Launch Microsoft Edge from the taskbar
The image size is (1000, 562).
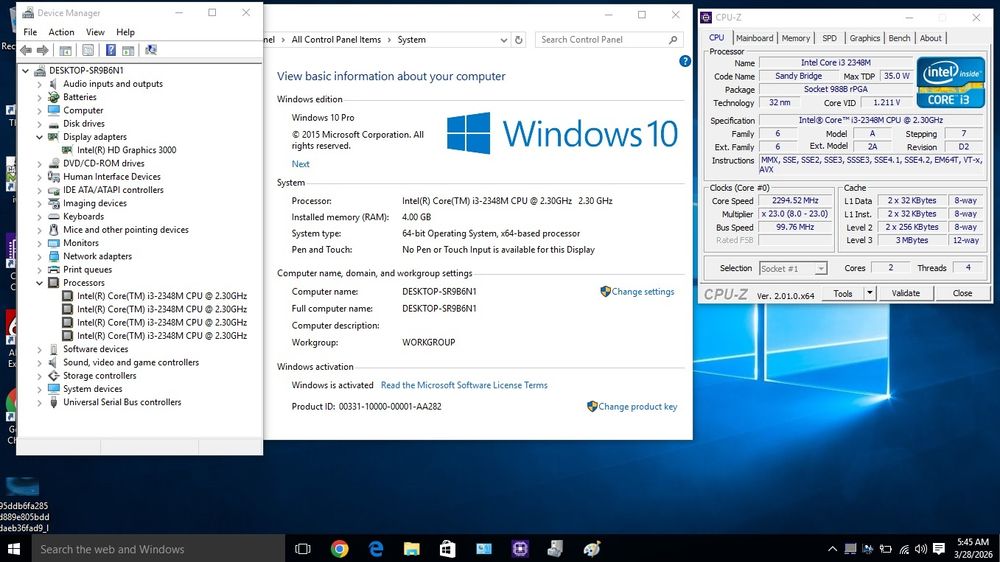pos(376,549)
